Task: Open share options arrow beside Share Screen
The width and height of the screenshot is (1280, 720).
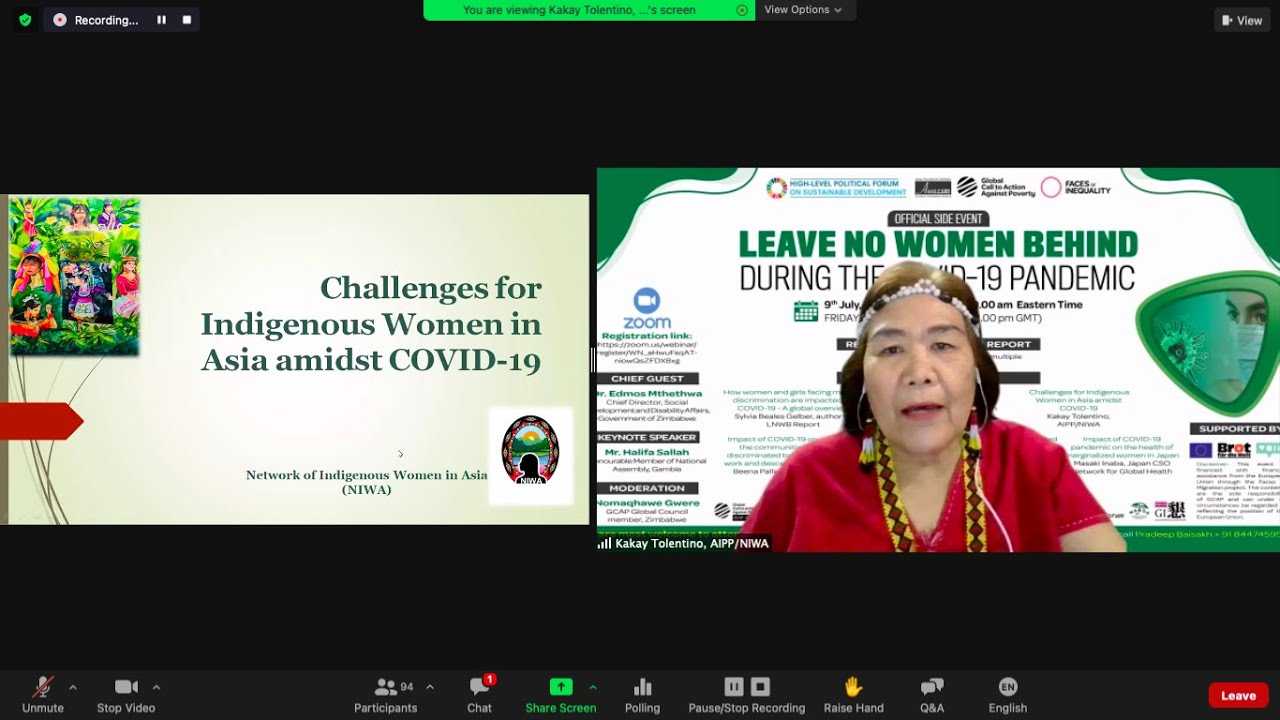Action: click(592, 687)
